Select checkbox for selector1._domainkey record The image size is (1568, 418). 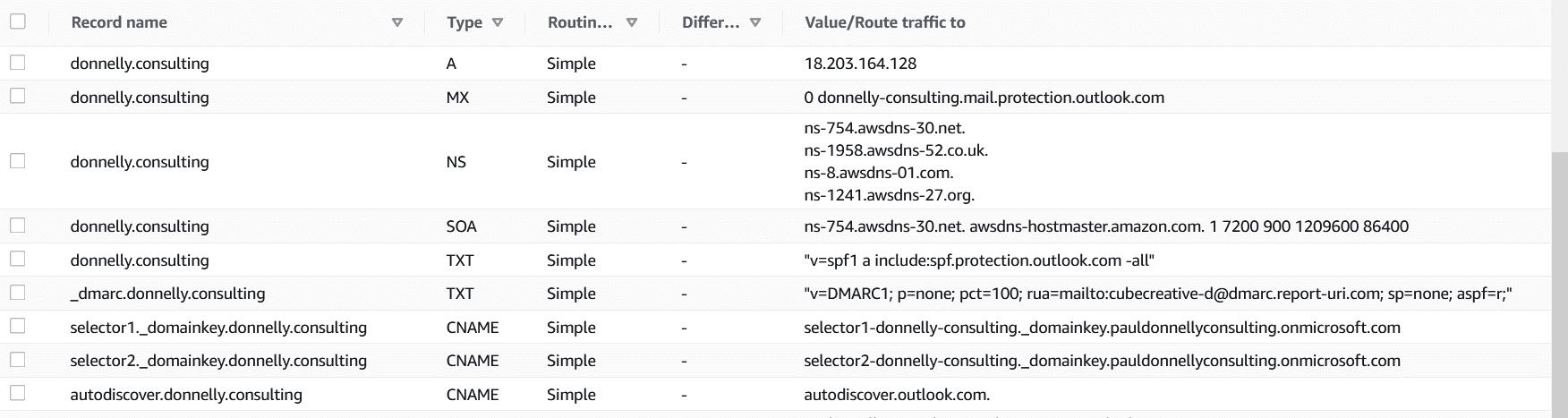pos(17,327)
